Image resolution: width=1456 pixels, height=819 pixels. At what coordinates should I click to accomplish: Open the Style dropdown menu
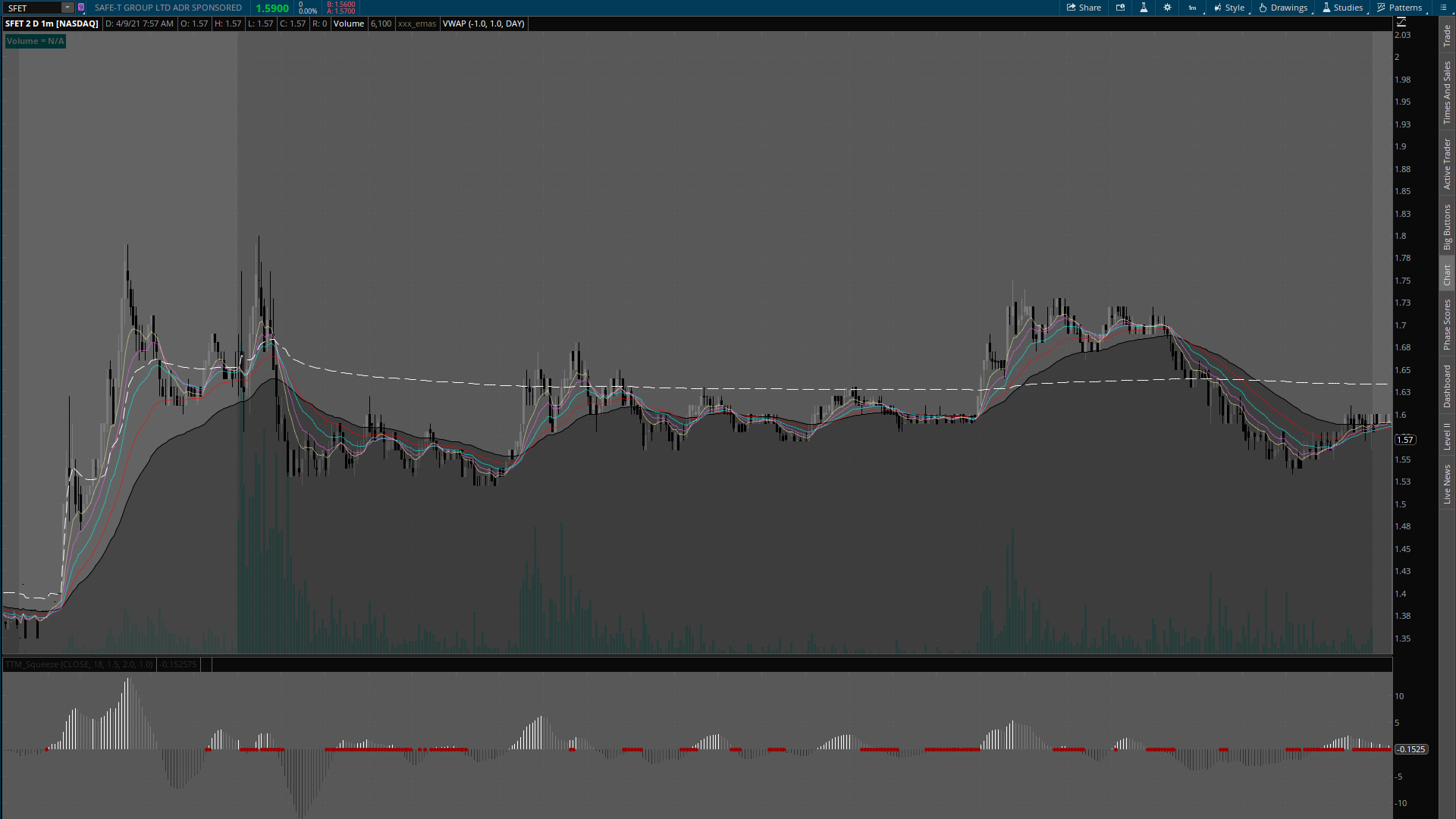[1228, 8]
